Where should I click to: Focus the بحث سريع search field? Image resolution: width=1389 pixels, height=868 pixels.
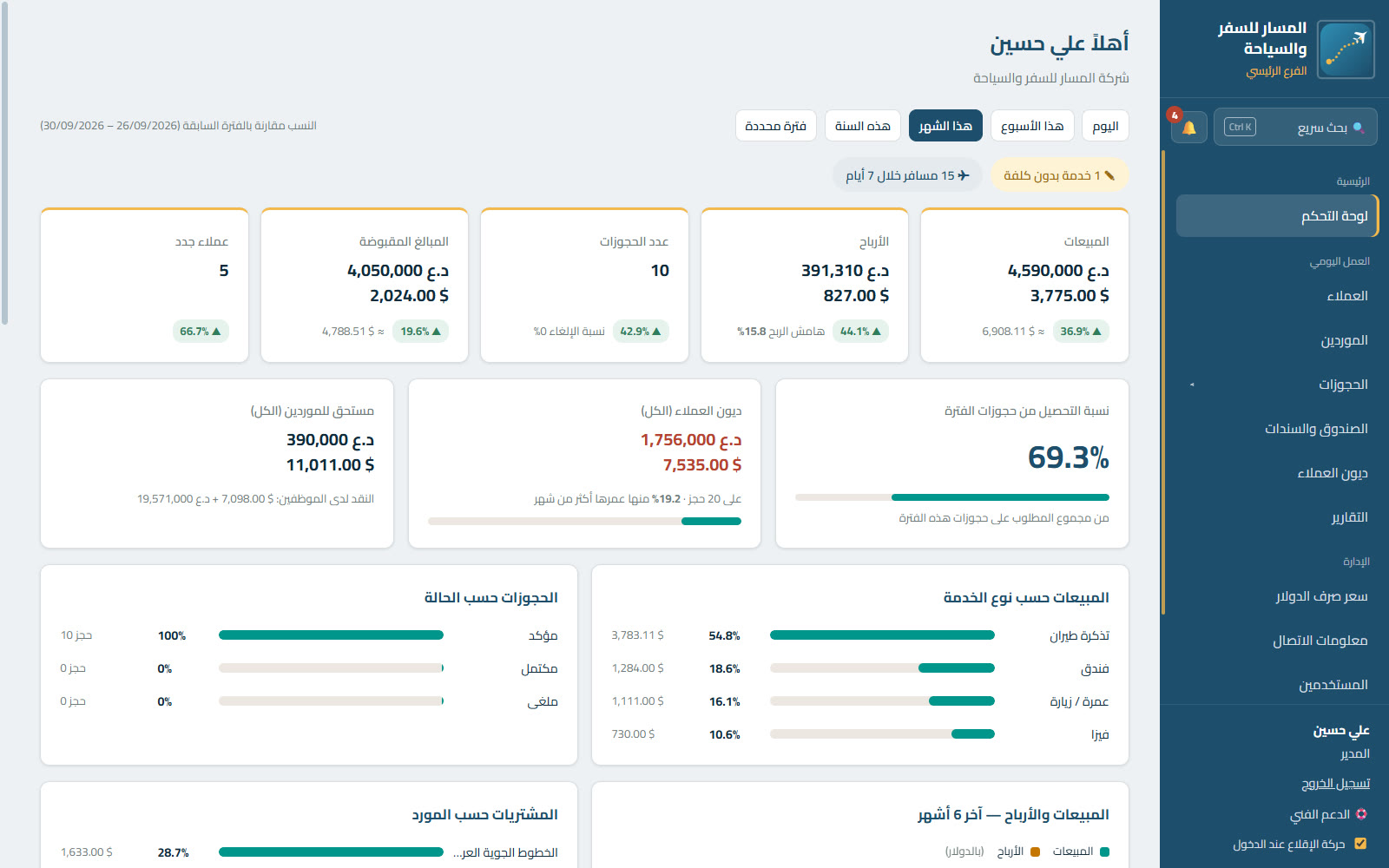pyautogui.click(x=1295, y=128)
